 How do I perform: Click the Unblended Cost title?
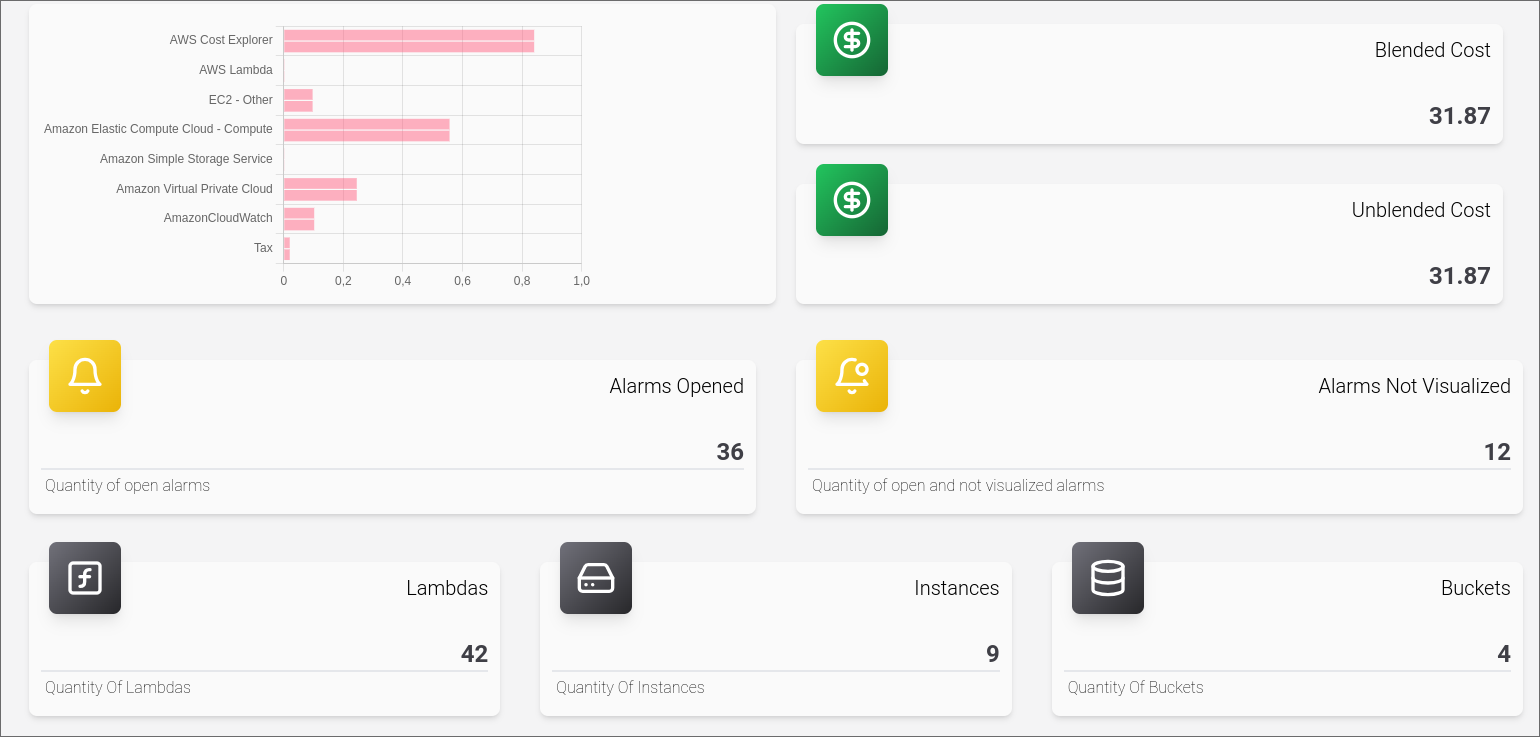coord(1421,210)
